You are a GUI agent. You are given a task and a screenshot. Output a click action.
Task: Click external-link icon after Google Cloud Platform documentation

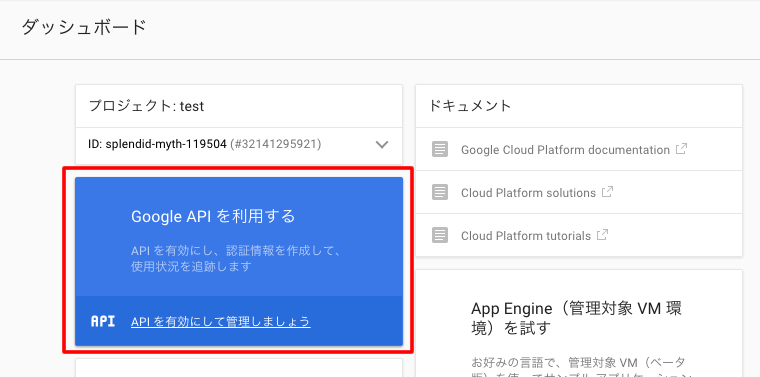pos(681,149)
